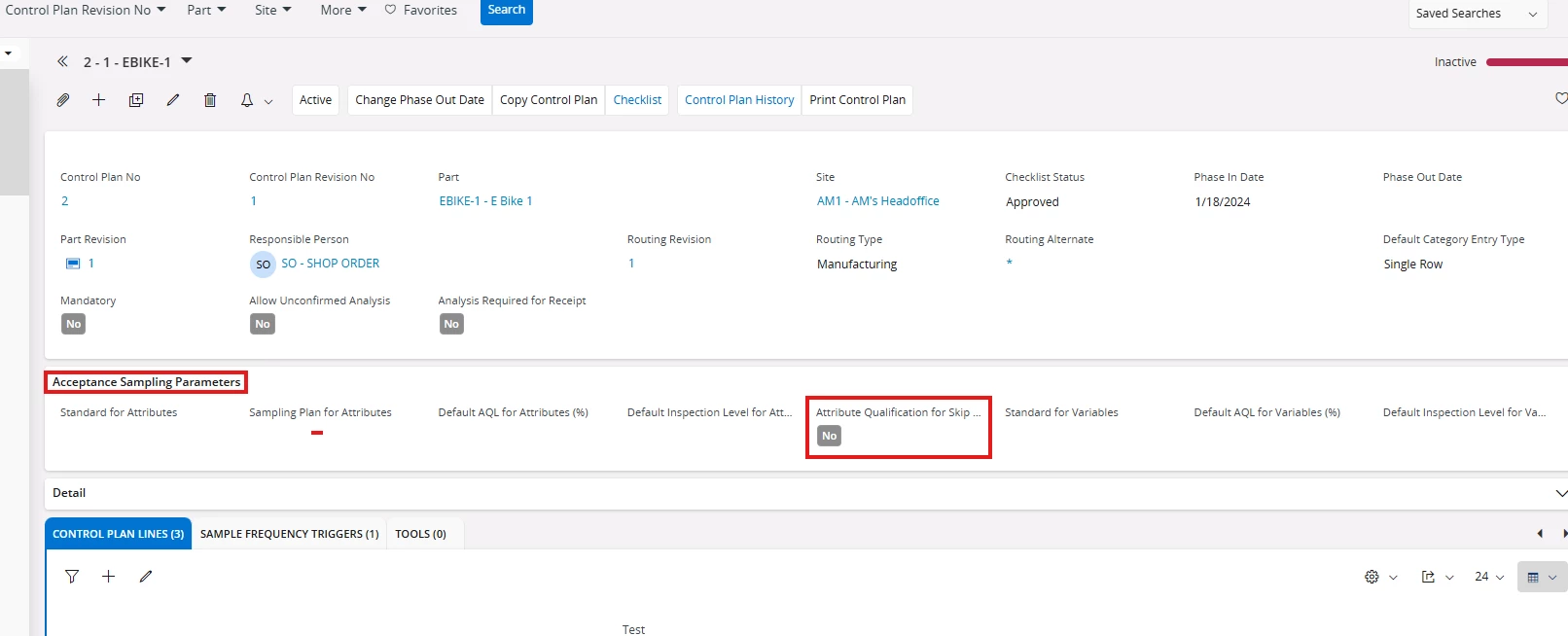Click the Active status button

pyautogui.click(x=315, y=100)
